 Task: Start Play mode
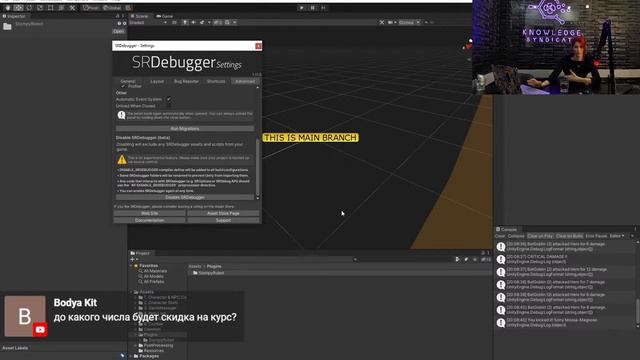point(302,8)
